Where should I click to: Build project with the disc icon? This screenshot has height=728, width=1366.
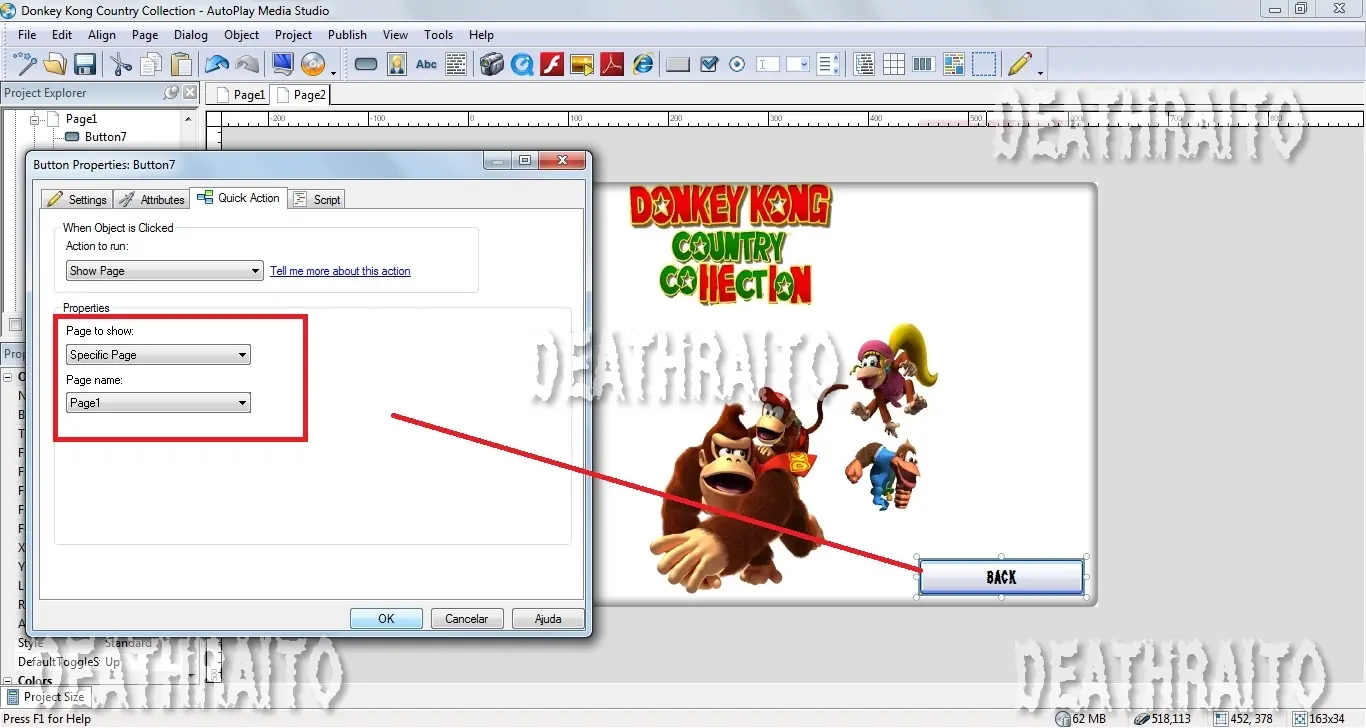313,64
